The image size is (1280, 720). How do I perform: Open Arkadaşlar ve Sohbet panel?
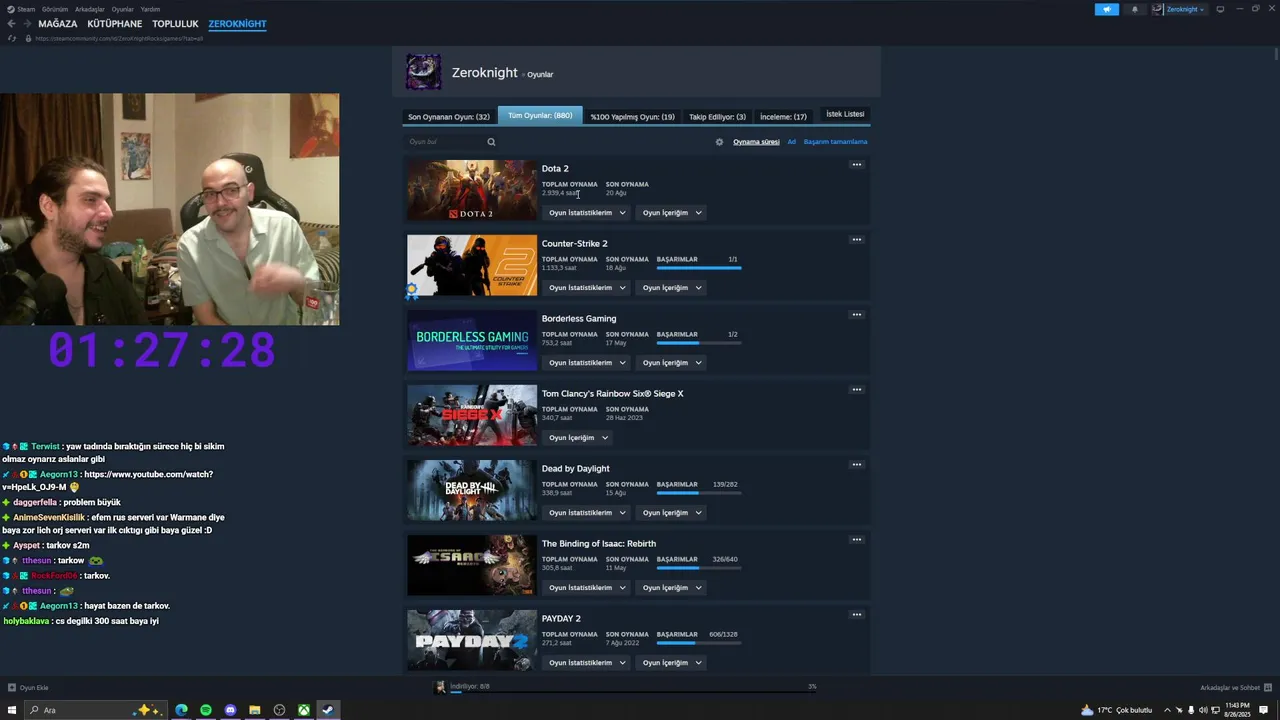tap(1236, 688)
